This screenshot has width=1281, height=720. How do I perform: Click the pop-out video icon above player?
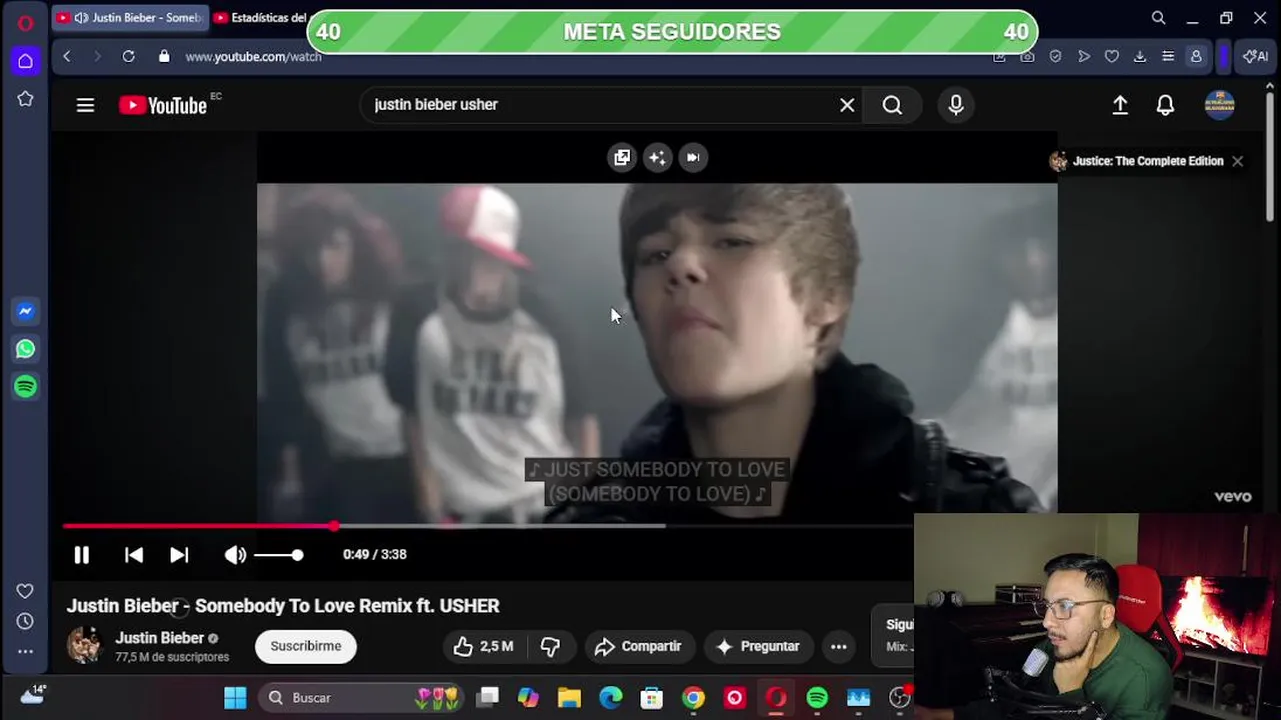(622, 157)
